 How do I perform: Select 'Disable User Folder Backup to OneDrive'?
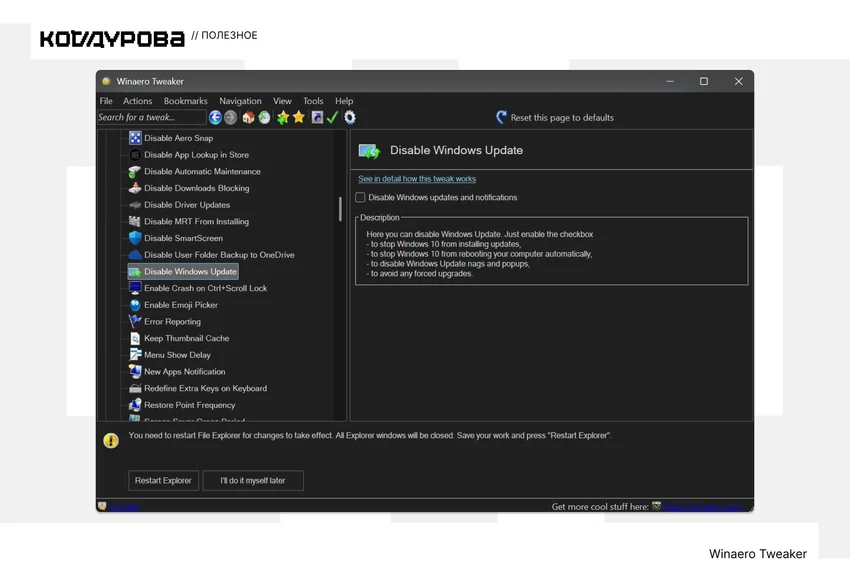coord(219,255)
